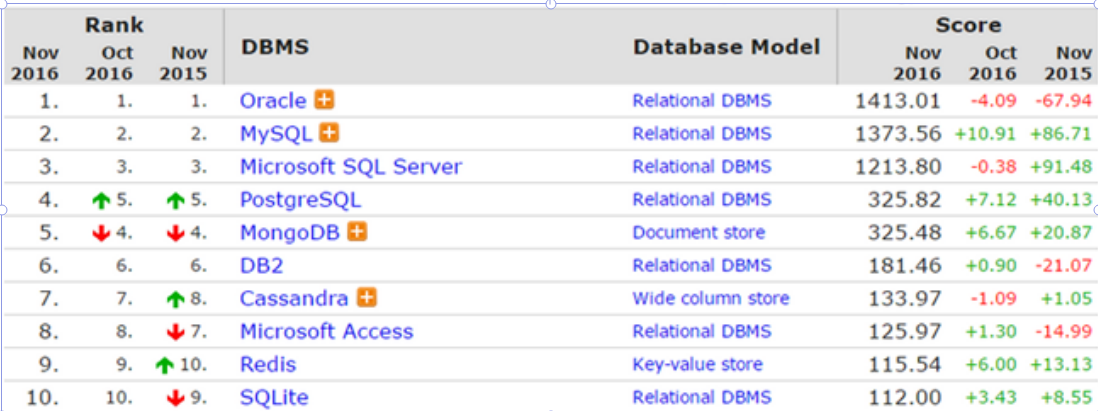Click Document store link for MongoDB
This screenshot has width=1098, height=411.
click(699, 232)
